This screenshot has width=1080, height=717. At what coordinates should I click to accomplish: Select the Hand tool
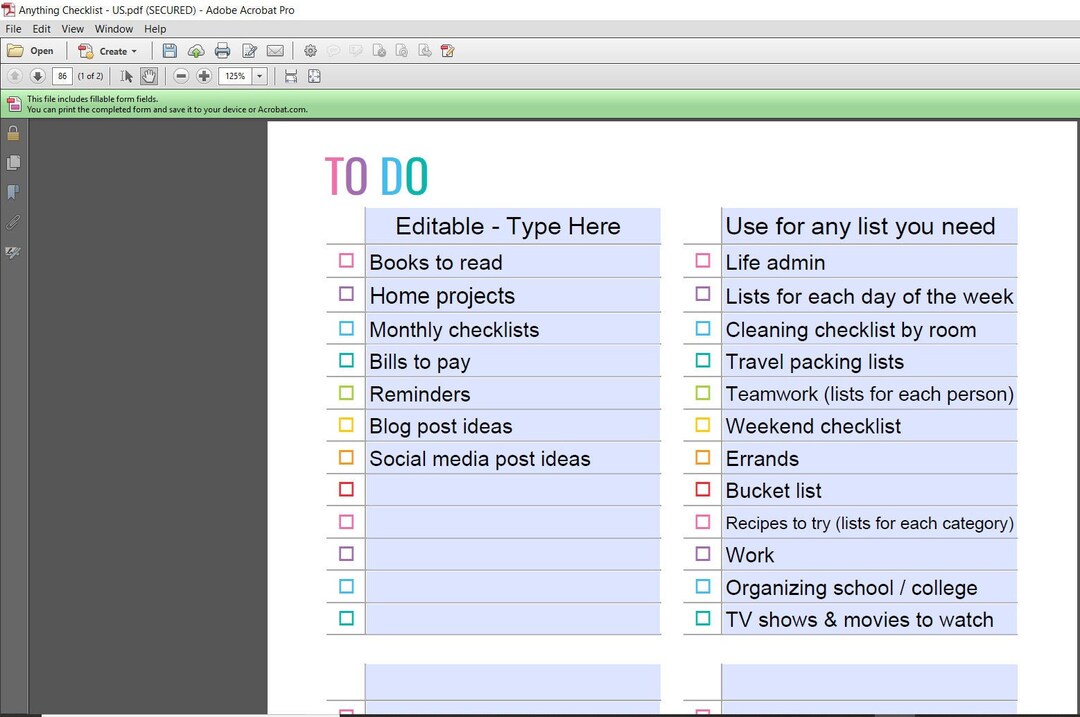point(149,75)
